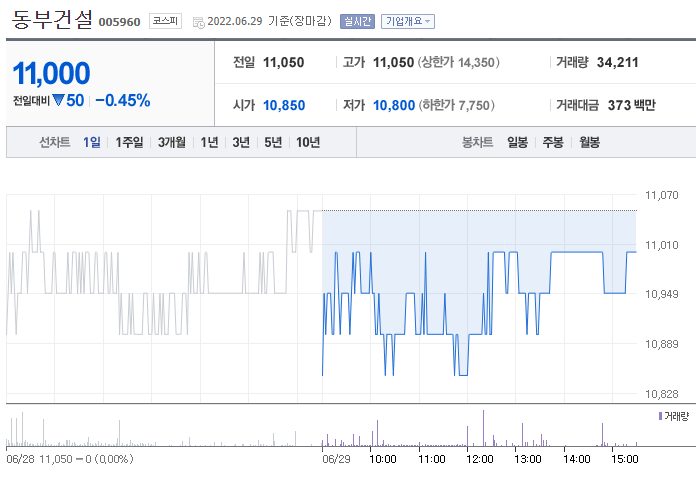Show the 3년 line chart

click(241, 142)
